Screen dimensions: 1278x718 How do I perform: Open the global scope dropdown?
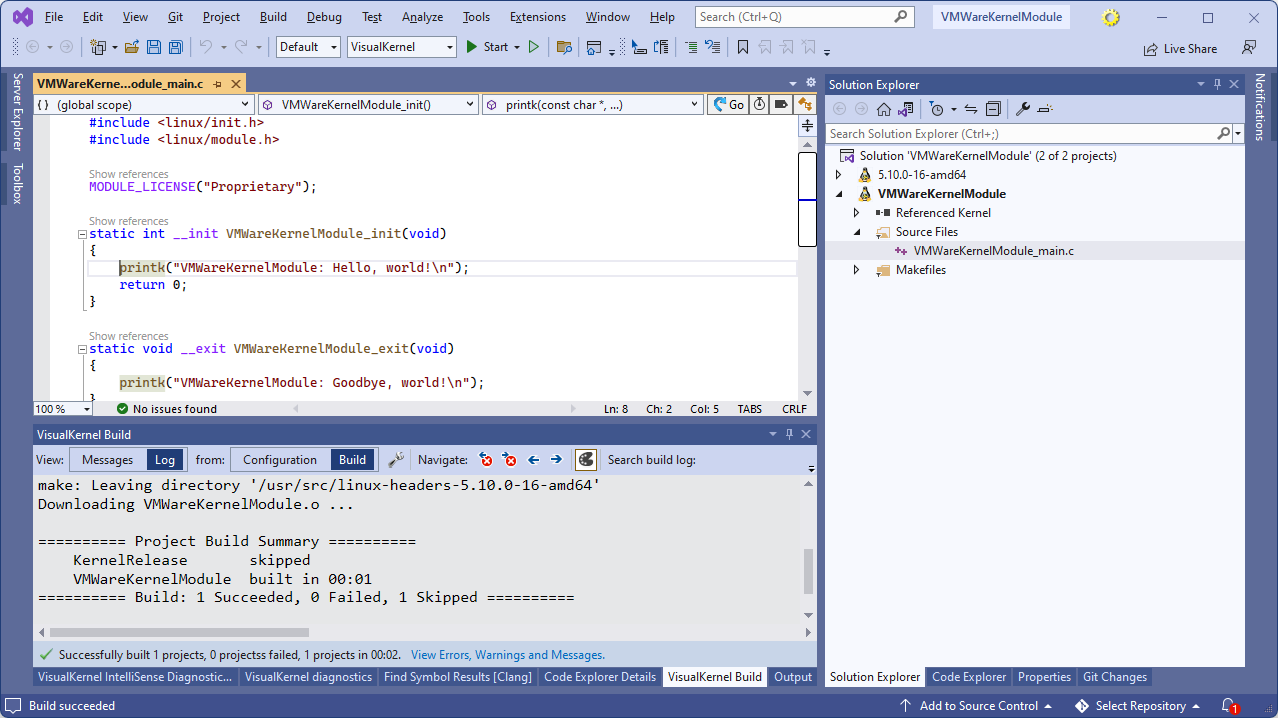pyautogui.click(x=143, y=104)
